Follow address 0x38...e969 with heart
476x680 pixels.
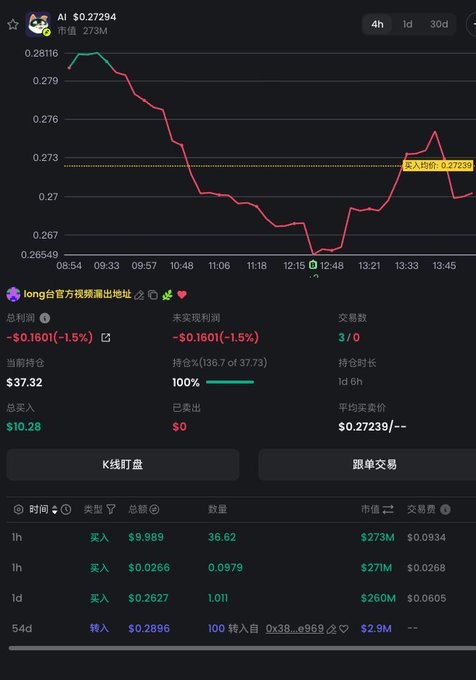pyautogui.click(x=344, y=629)
